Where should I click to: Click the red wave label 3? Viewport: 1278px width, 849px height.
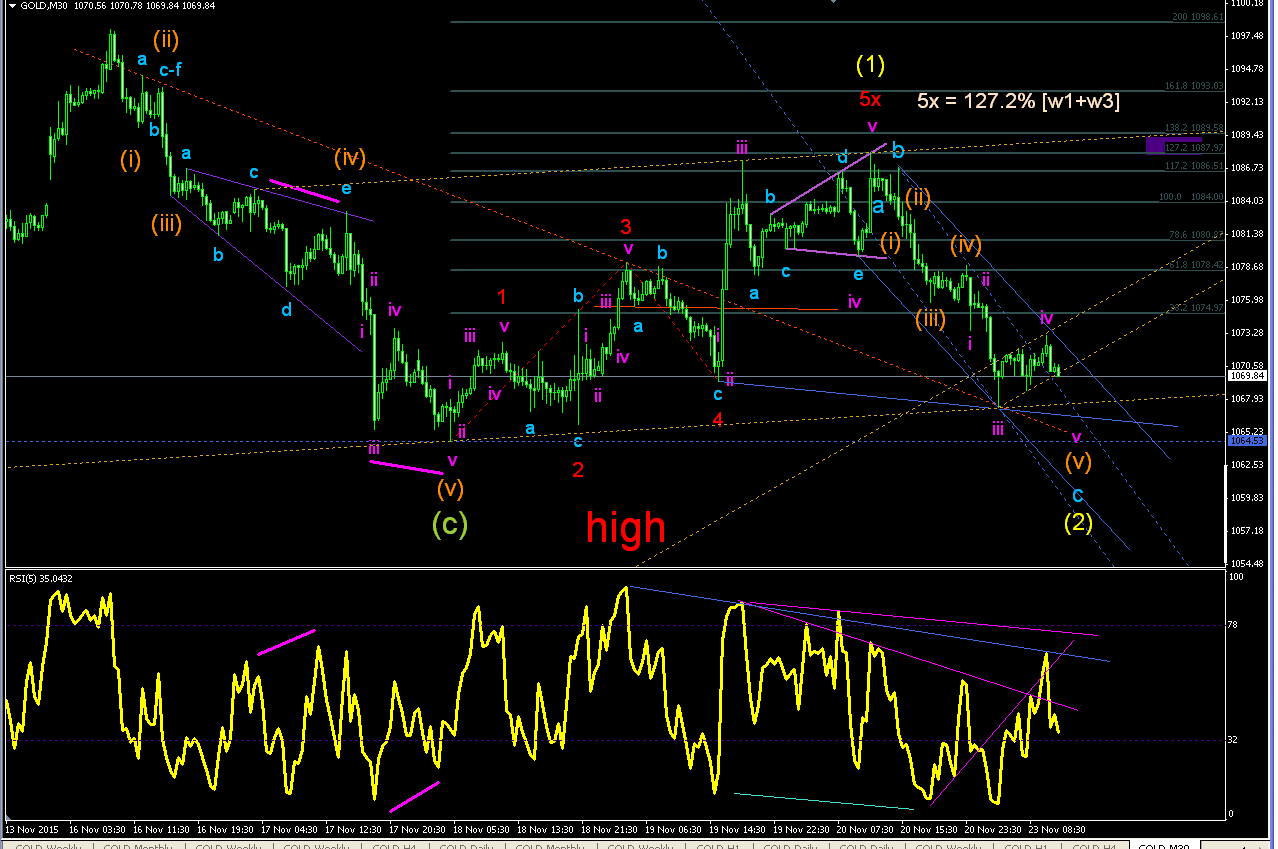625,226
